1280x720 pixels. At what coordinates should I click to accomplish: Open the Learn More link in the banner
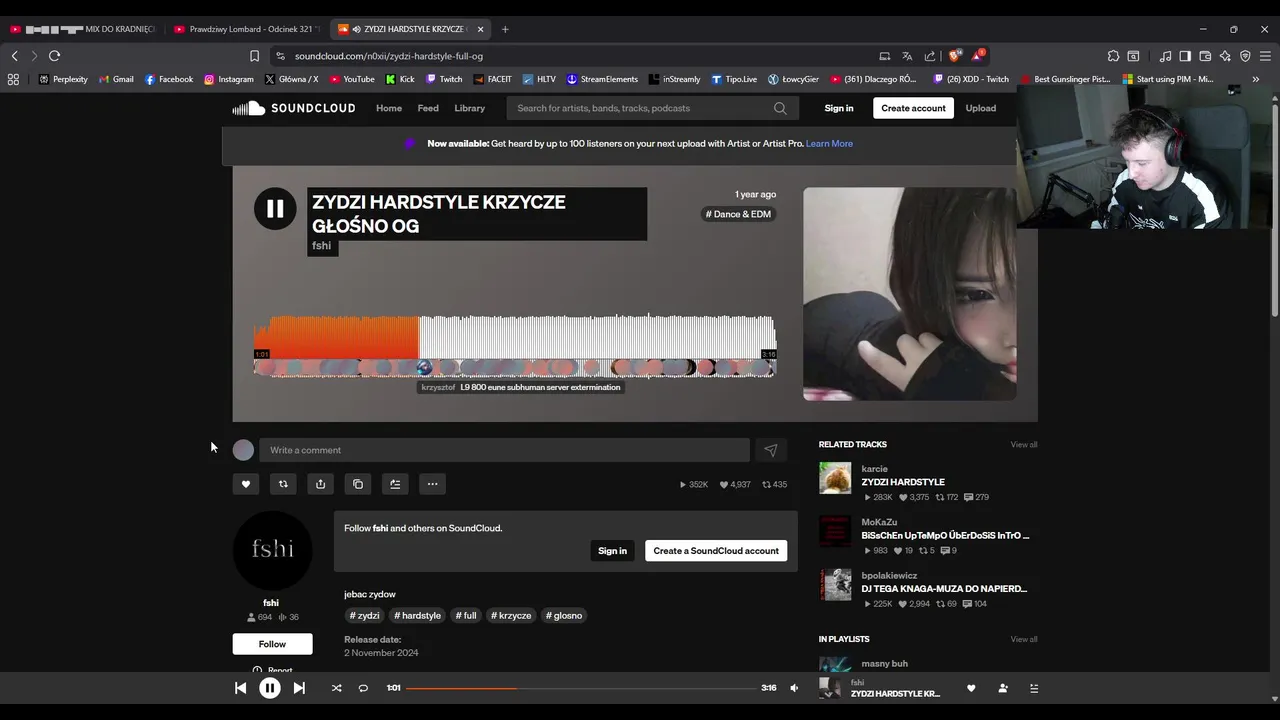pos(829,144)
